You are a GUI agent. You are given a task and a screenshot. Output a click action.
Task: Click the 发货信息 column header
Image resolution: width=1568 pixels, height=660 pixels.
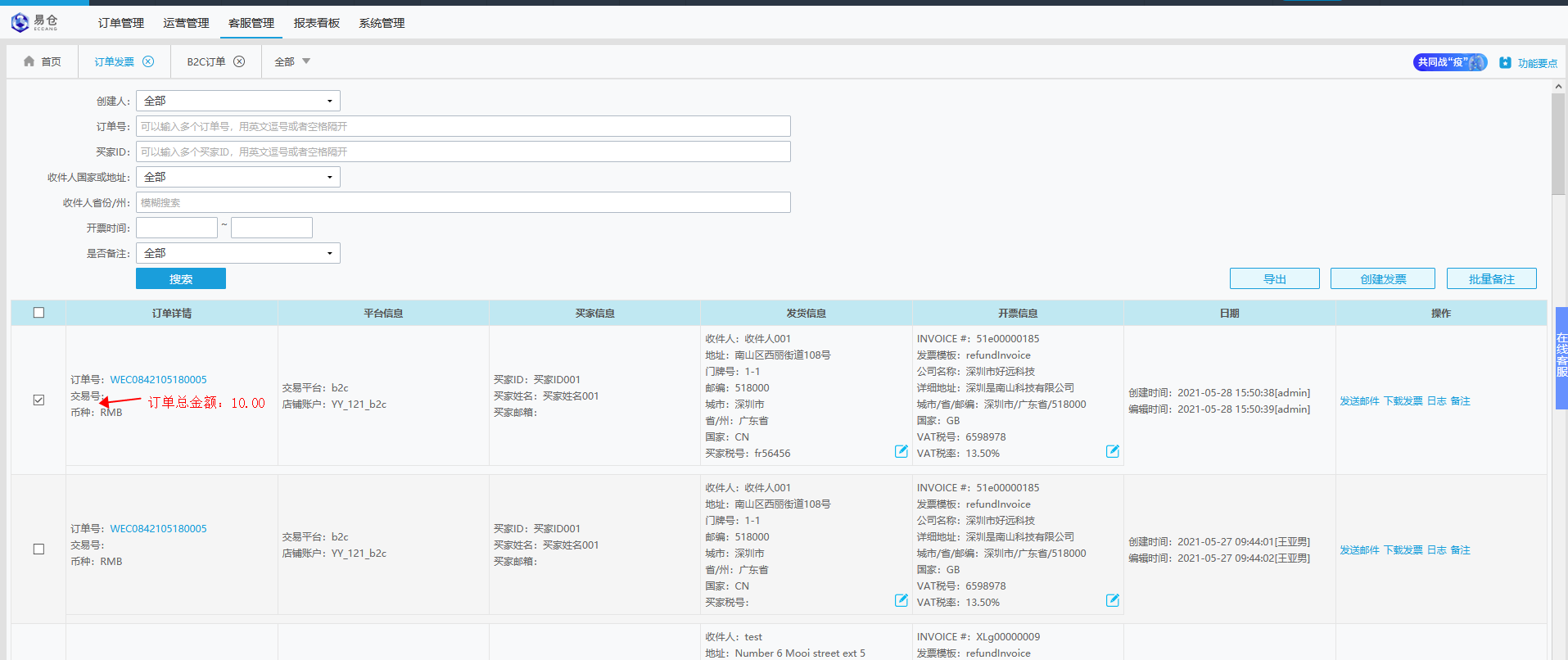pos(807,314)
